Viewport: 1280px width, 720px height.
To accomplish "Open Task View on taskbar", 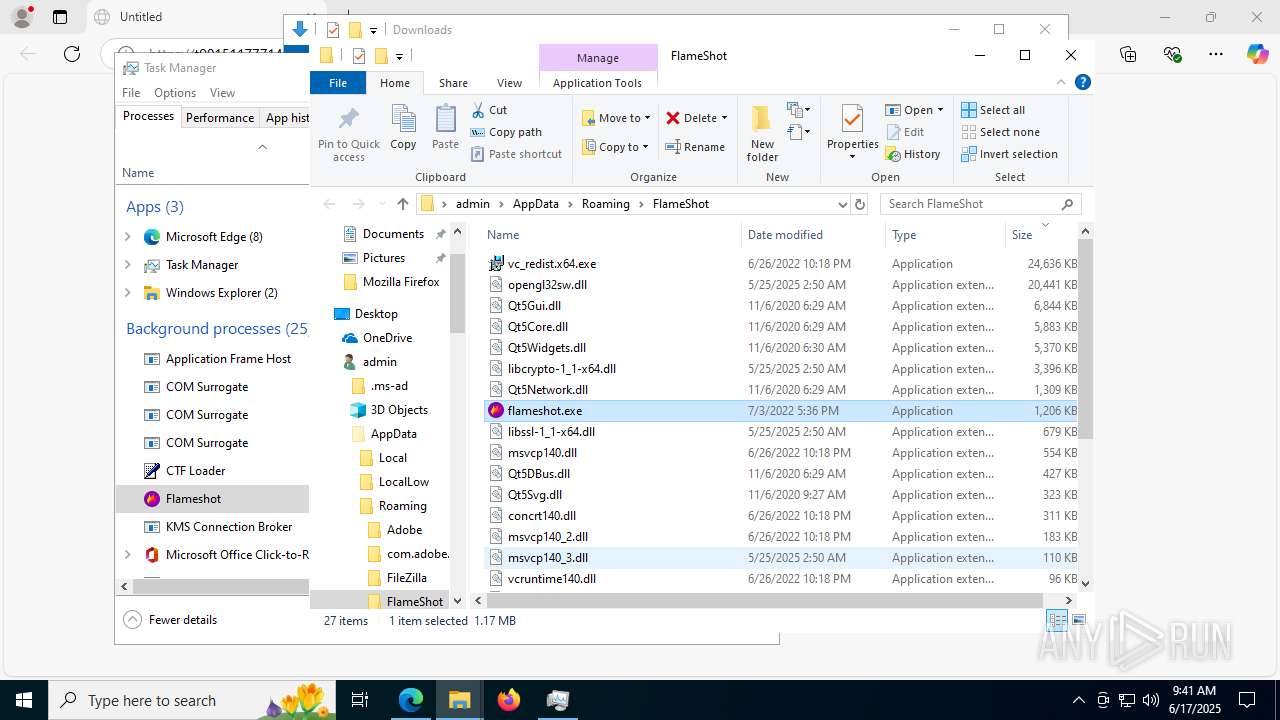I will coord(361,700).
